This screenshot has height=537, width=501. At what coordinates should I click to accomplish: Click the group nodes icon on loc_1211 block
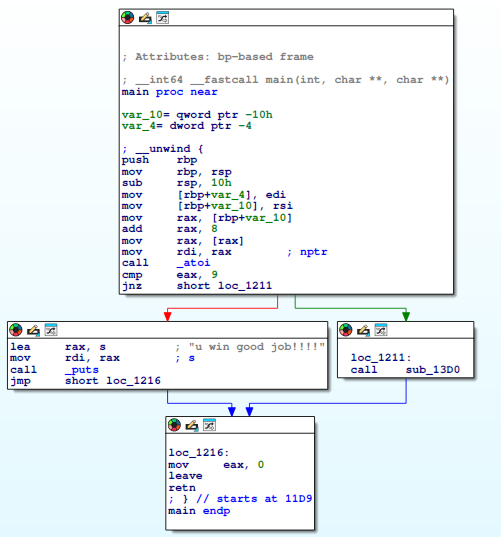pyautogui.click(x=381, y=330)
